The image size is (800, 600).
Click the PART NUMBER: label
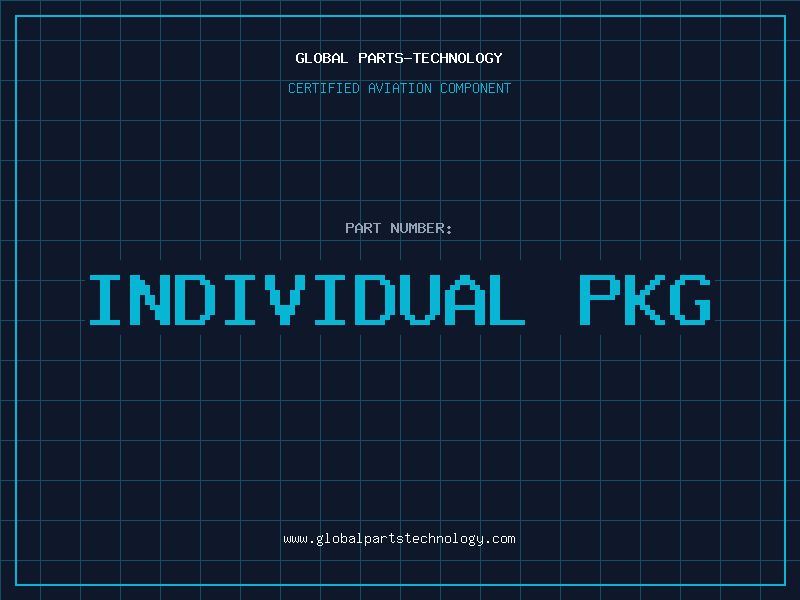click(399, 228)
